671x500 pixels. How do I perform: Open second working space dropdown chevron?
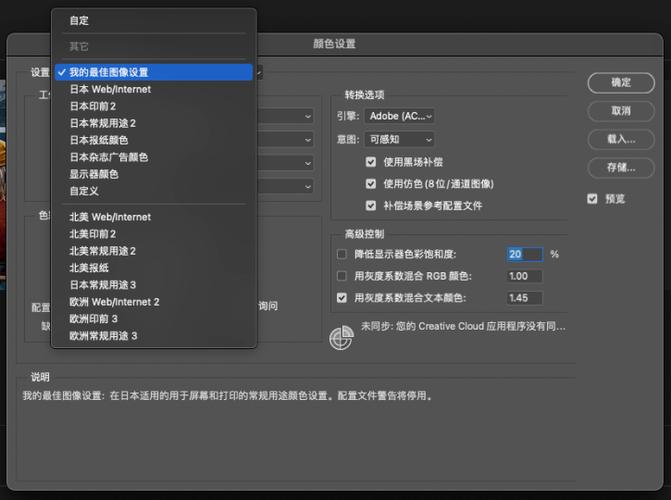(x=308, y=140)
